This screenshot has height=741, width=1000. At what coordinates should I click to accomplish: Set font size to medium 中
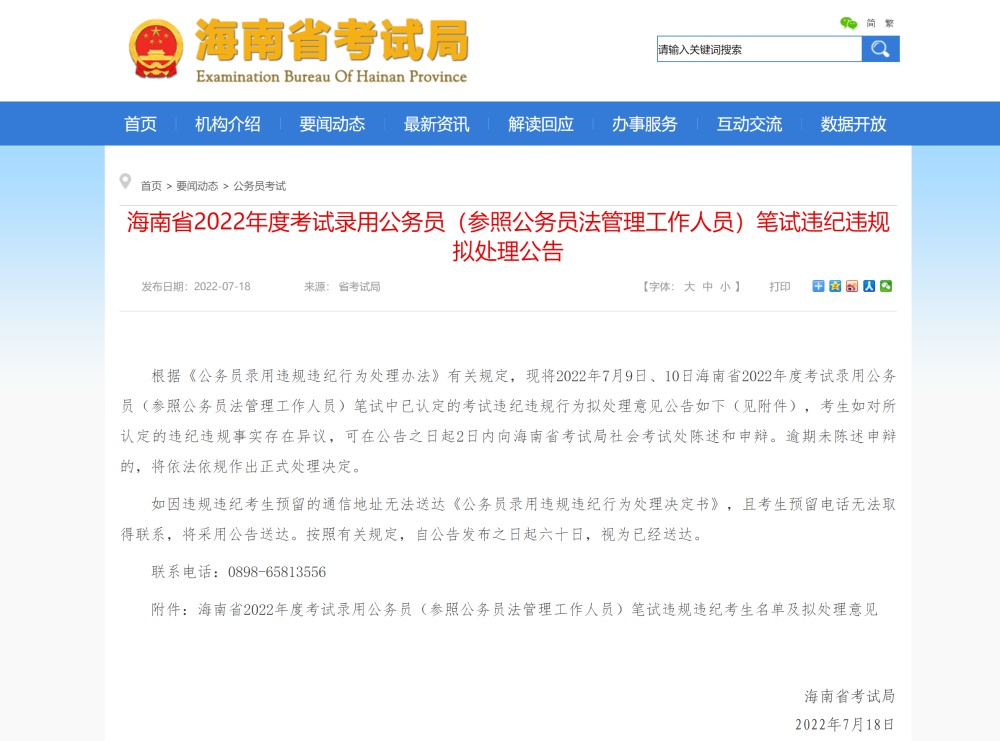[x=707, y=287]
